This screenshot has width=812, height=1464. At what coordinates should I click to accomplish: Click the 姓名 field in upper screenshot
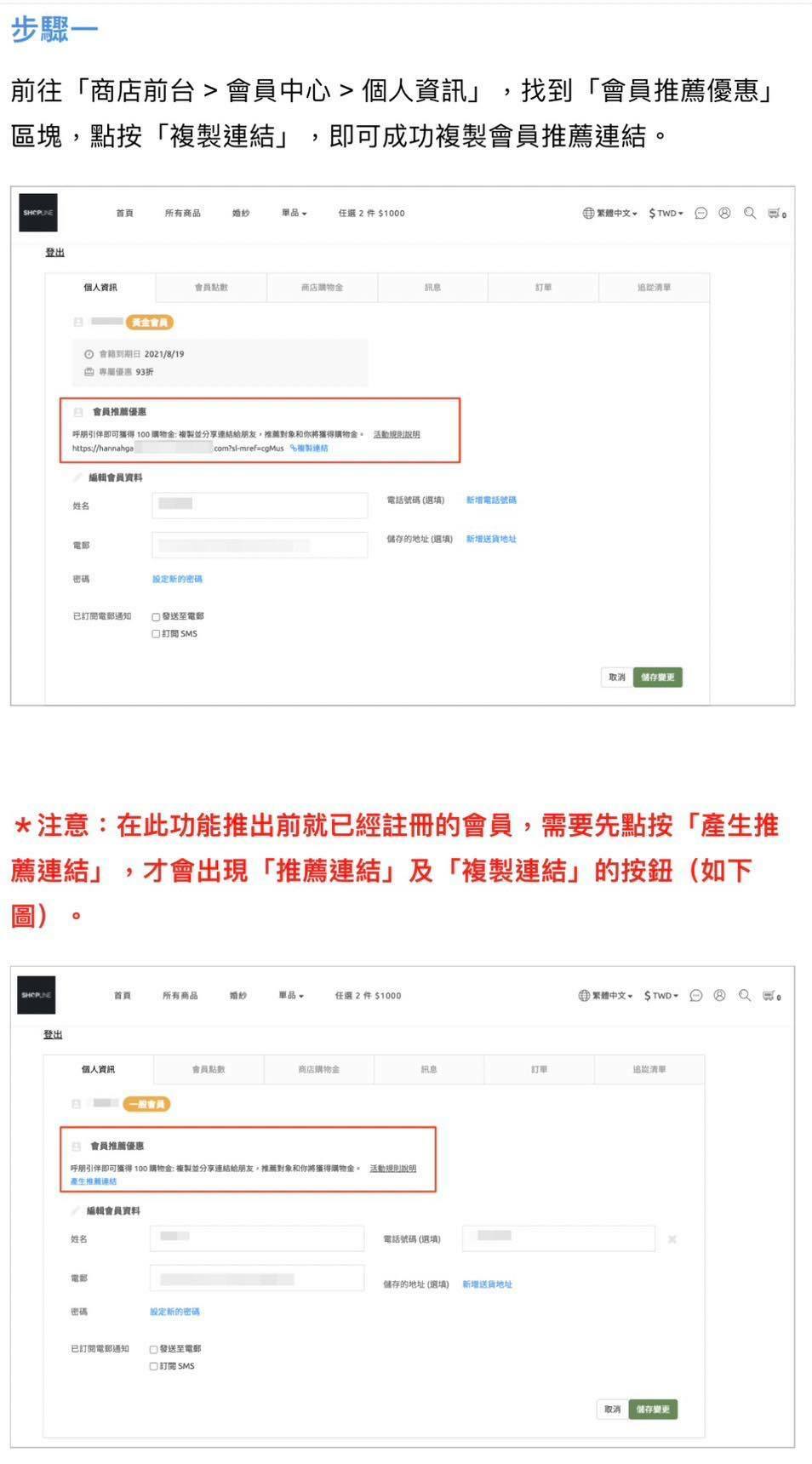[260, 506]
